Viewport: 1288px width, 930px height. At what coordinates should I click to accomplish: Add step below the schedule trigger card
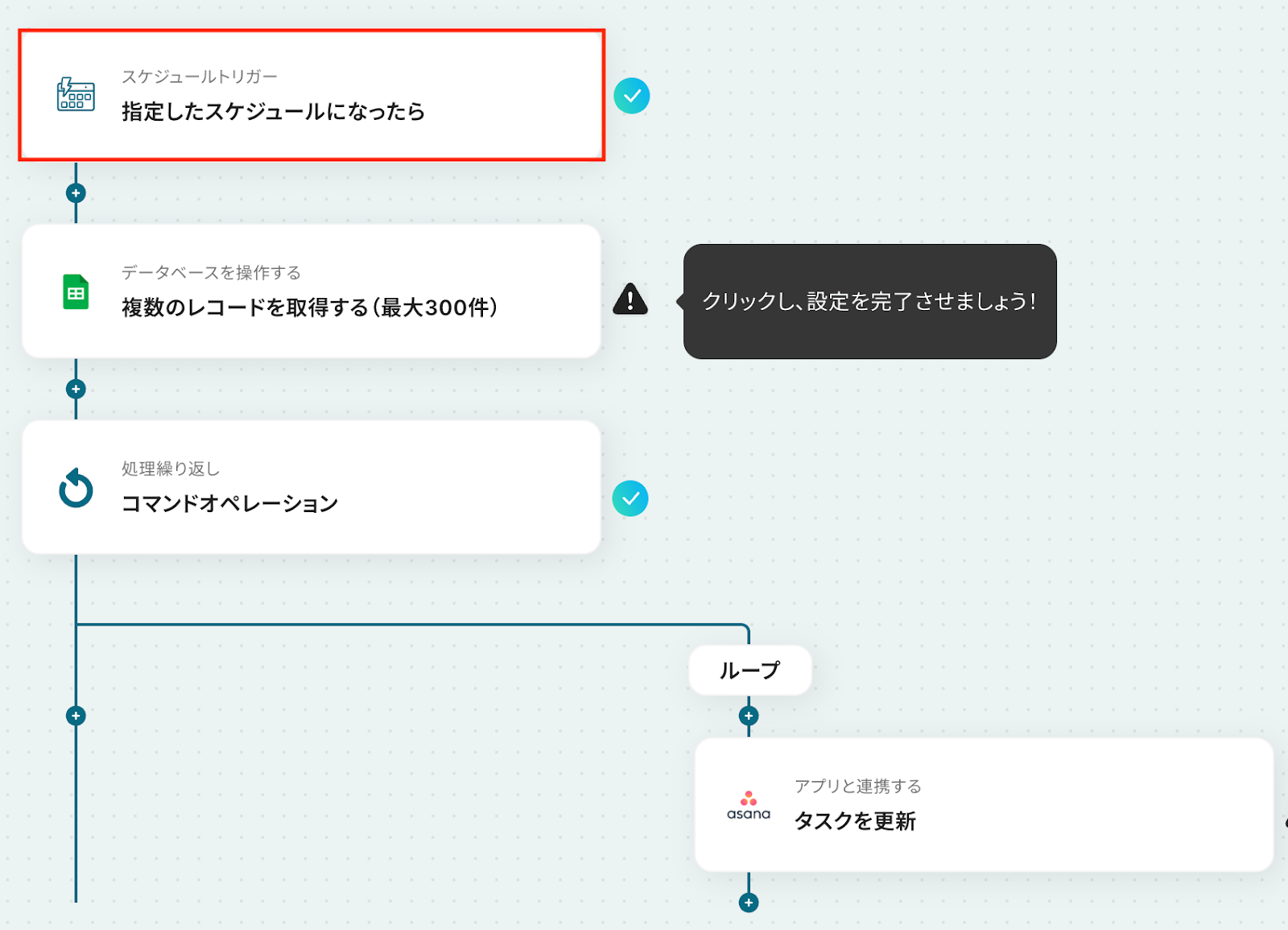[x=76, y=193]
